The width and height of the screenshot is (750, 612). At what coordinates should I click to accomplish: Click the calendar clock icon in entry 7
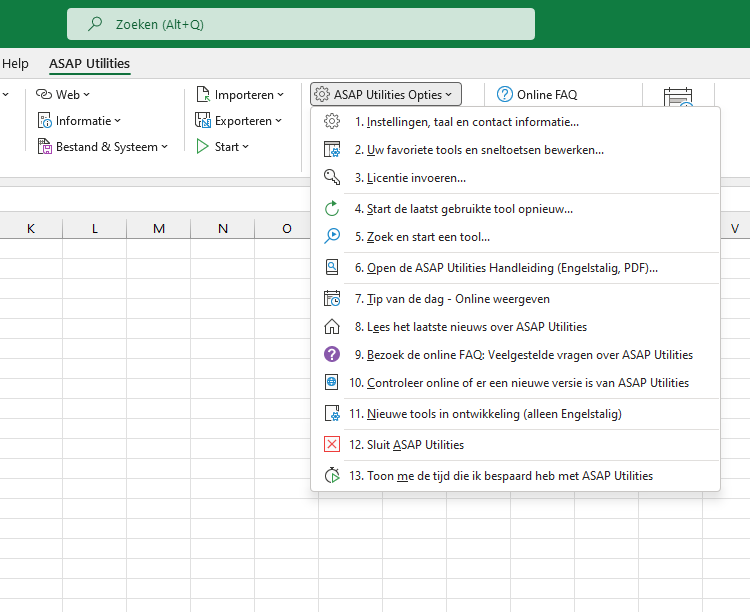click(331, 299)
